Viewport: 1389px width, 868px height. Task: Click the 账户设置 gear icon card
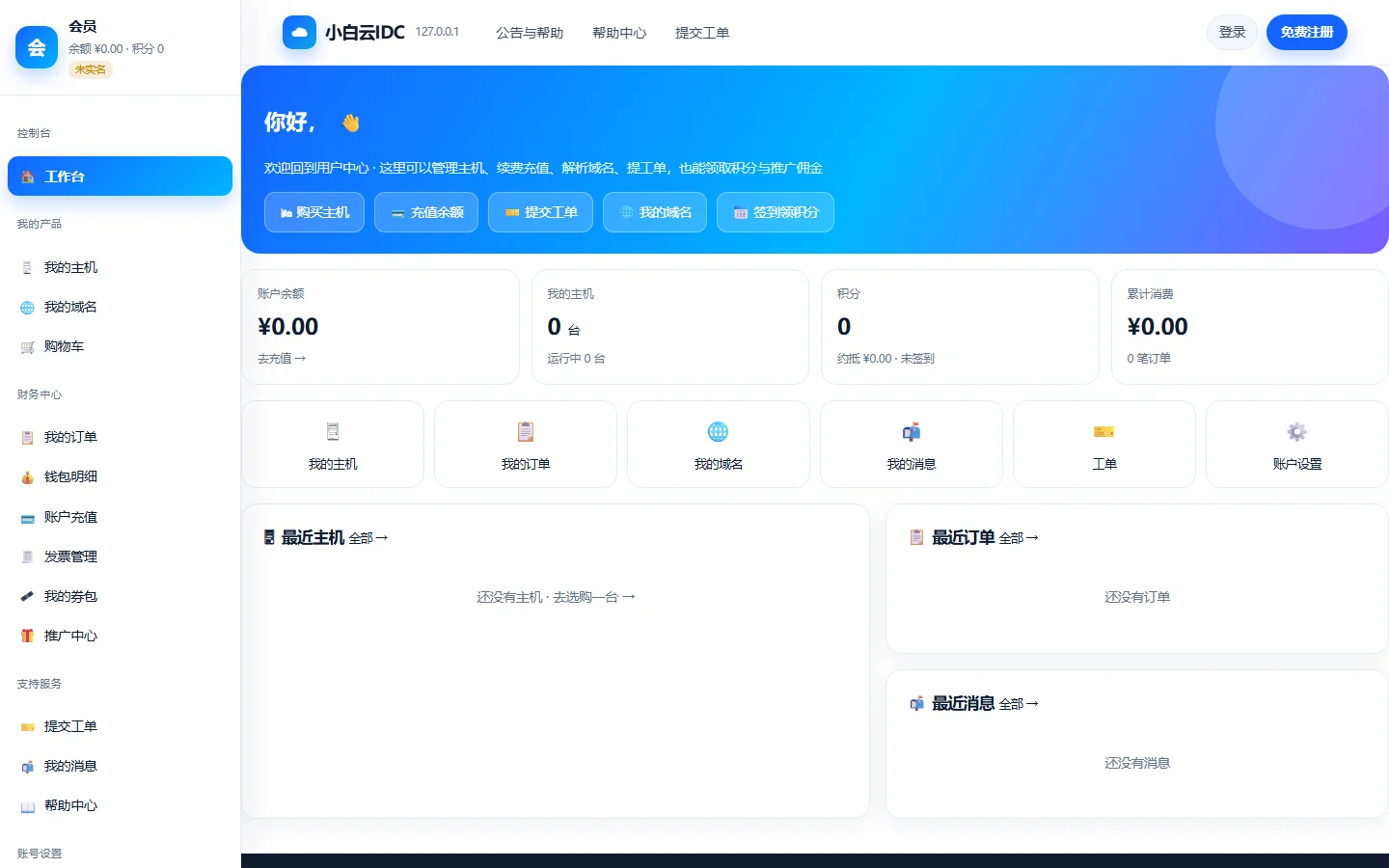[x=1297, y=444]
